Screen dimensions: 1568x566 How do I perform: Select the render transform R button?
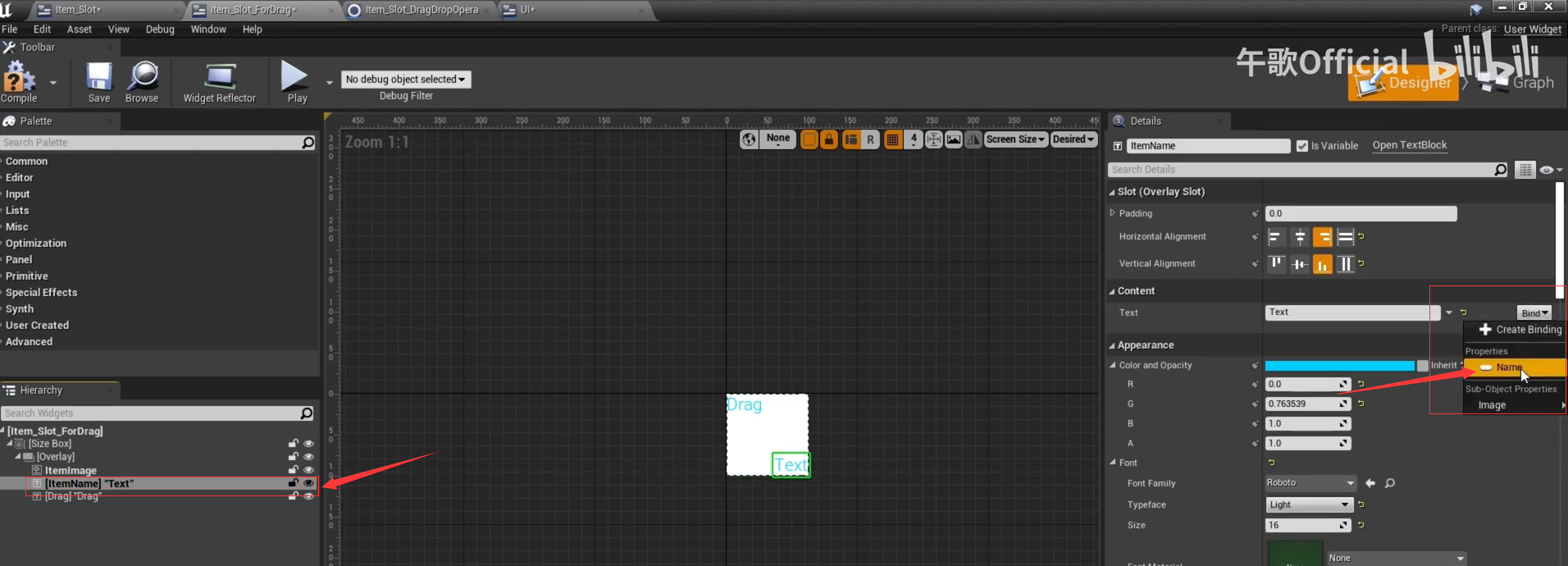click(x=870, y=139)
